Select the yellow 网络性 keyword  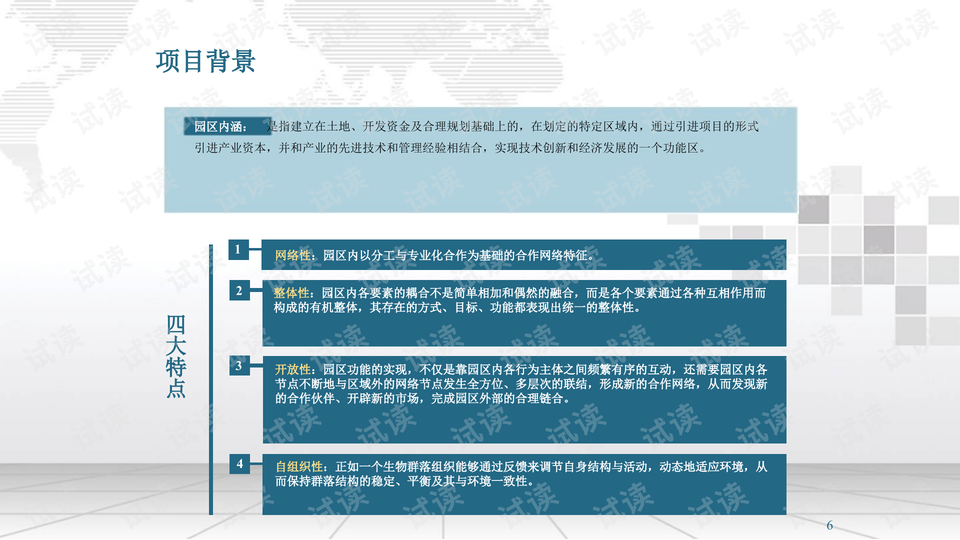click(x=293, y=255)
